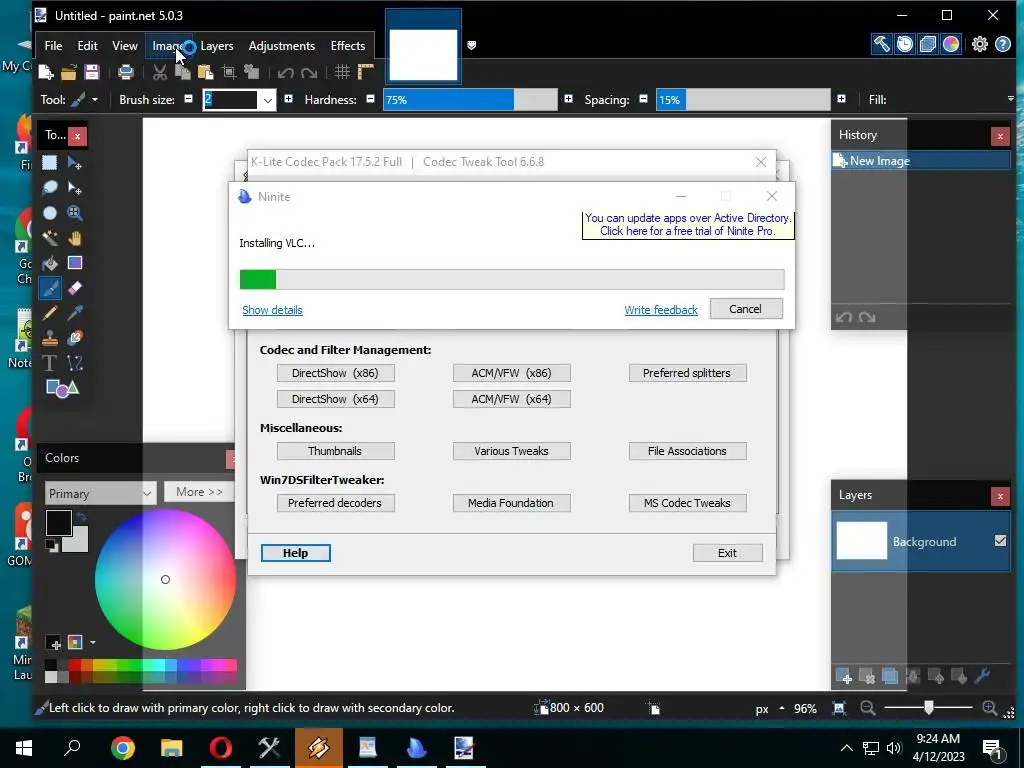Select the New Image history entry
Viewport: 1024px width, 768px height.
point(921,161)
